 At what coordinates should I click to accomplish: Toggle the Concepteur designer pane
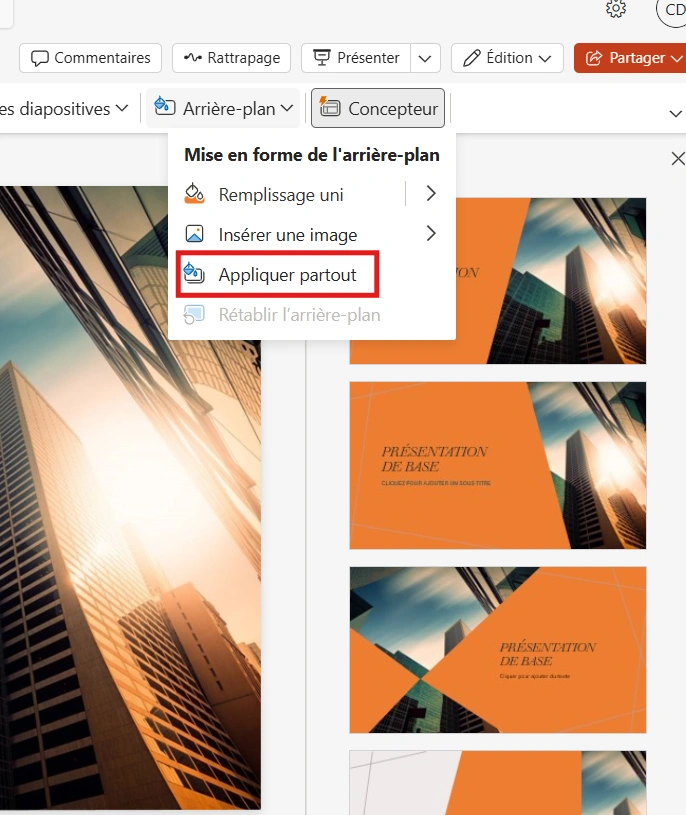pos(378,108)
